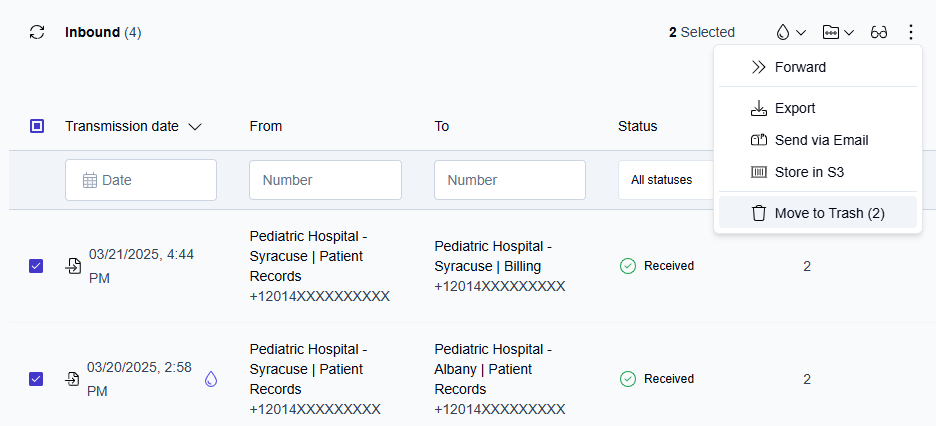Image resolution: width=936 pixels, height=426 pixels.
Task: Click the three-dot more options icon
Action: (910, 32)
